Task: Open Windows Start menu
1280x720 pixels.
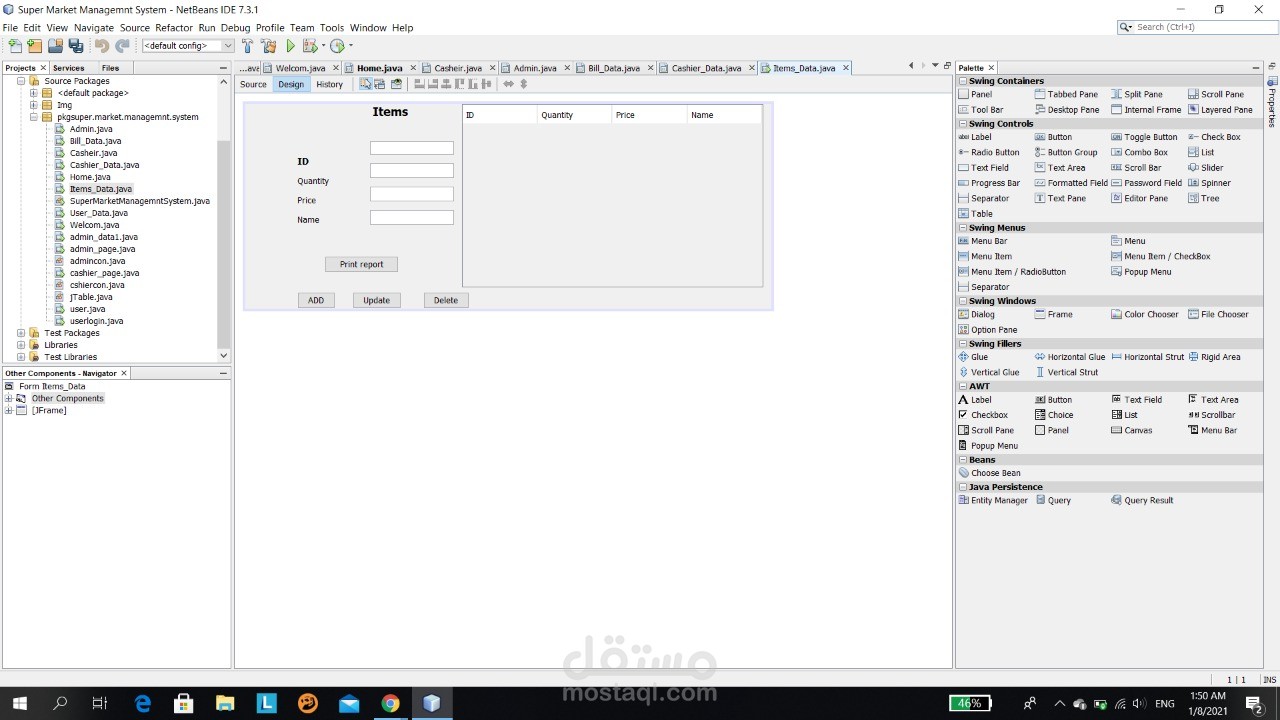Action: tap(20, 703)
